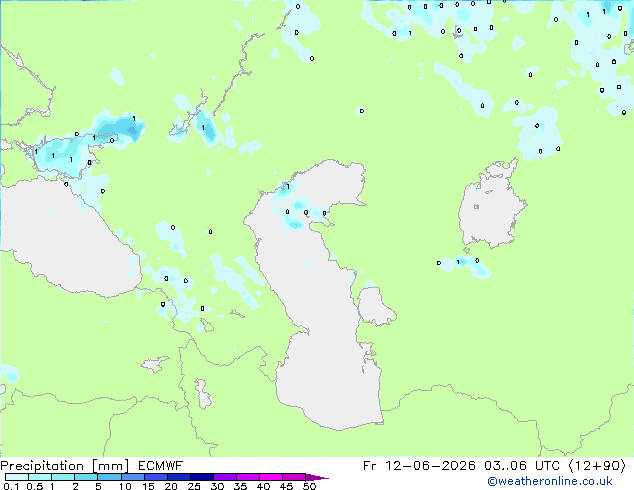Pick the 10–15 mm blue swatch
The width and height of the screenshot is (634, 490).
(132, 477)
